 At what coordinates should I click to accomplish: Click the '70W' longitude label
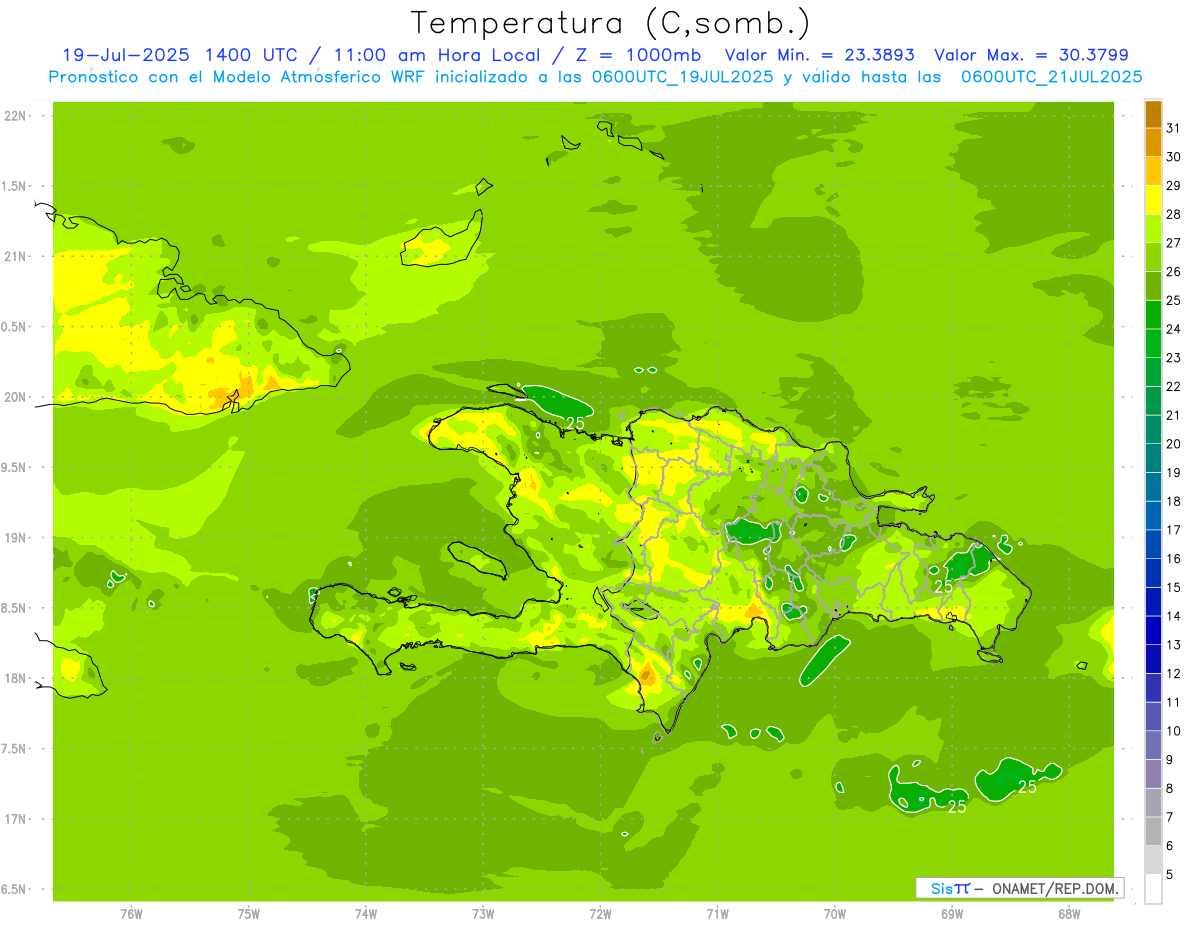click(835, 914)
